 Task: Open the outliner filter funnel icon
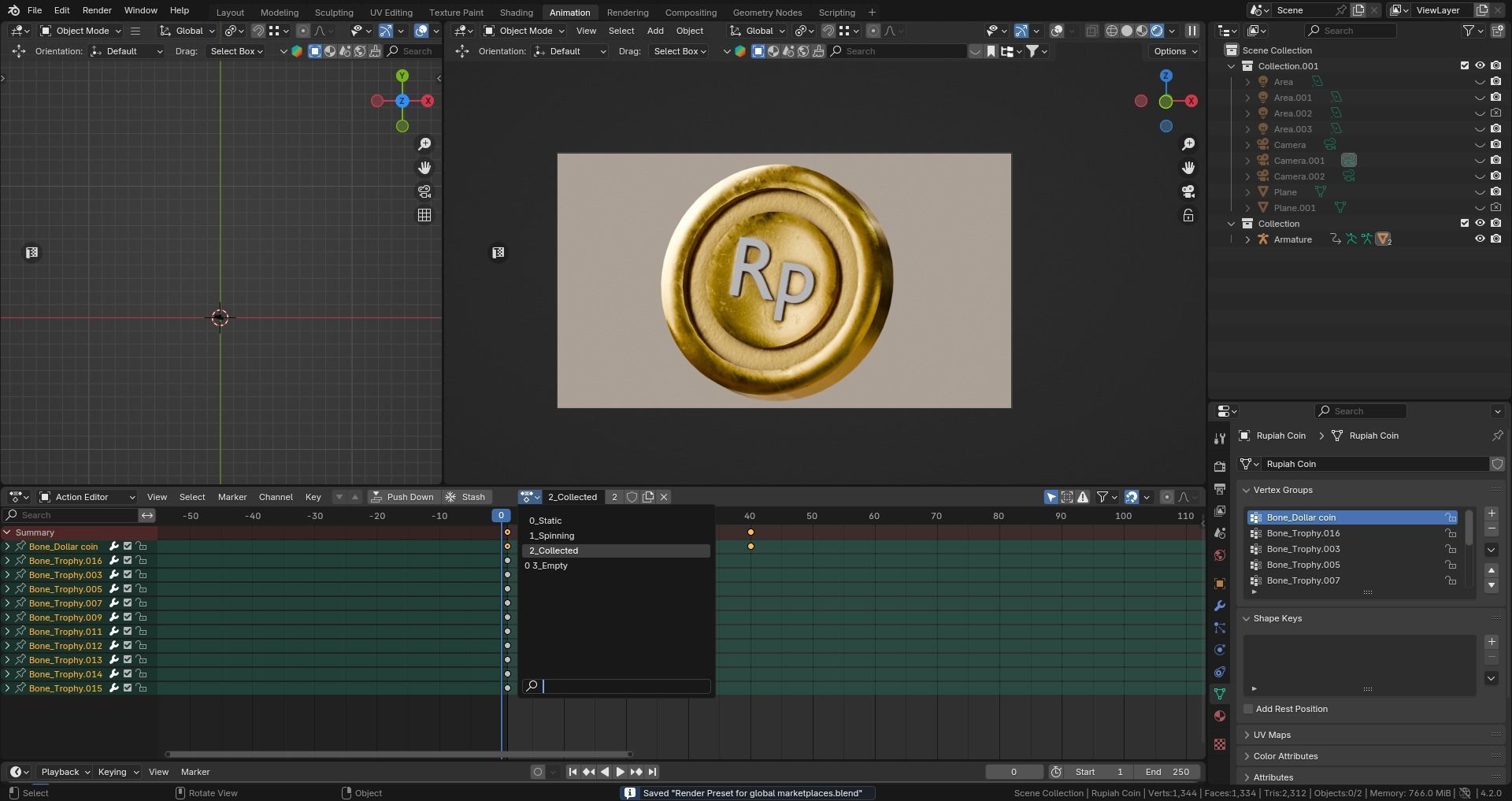1468,31
